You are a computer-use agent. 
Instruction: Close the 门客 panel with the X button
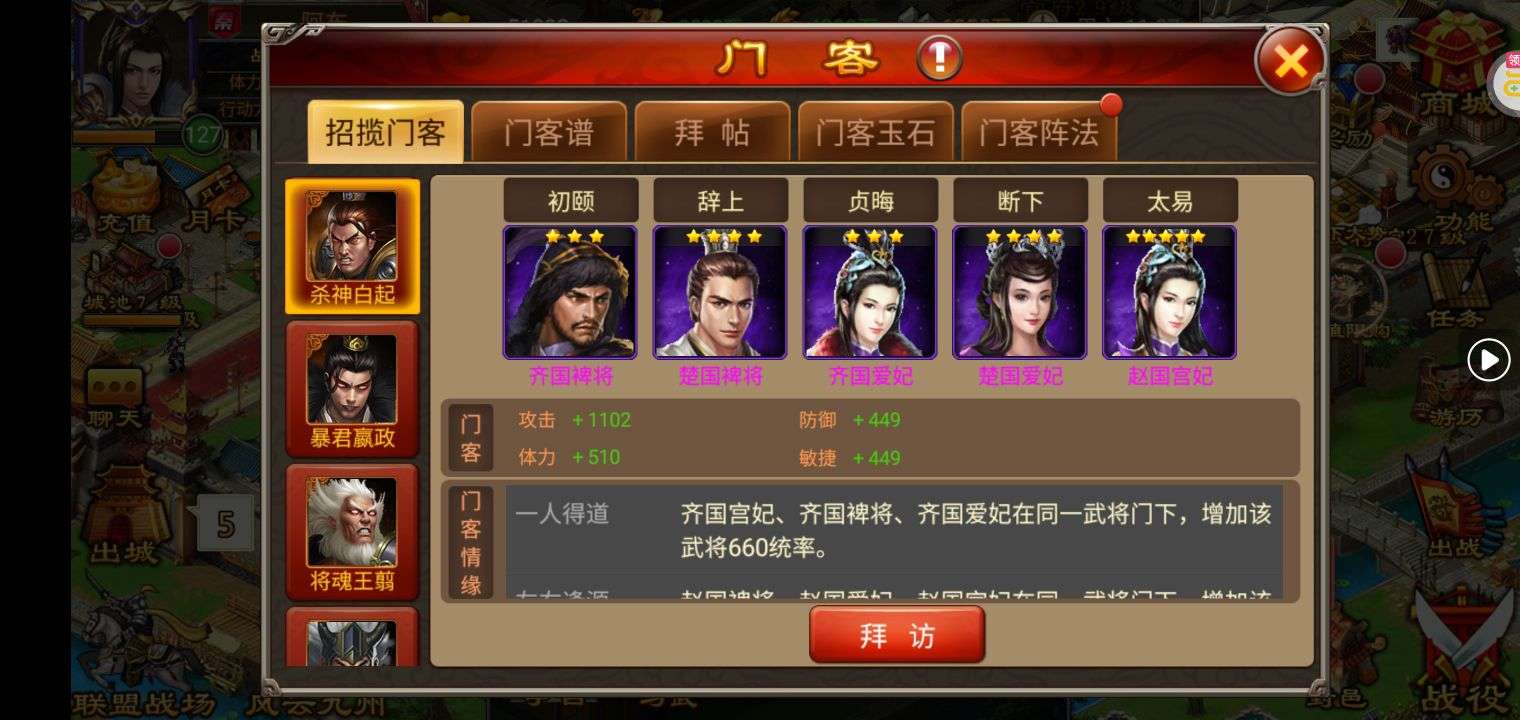click(1290, 61)
